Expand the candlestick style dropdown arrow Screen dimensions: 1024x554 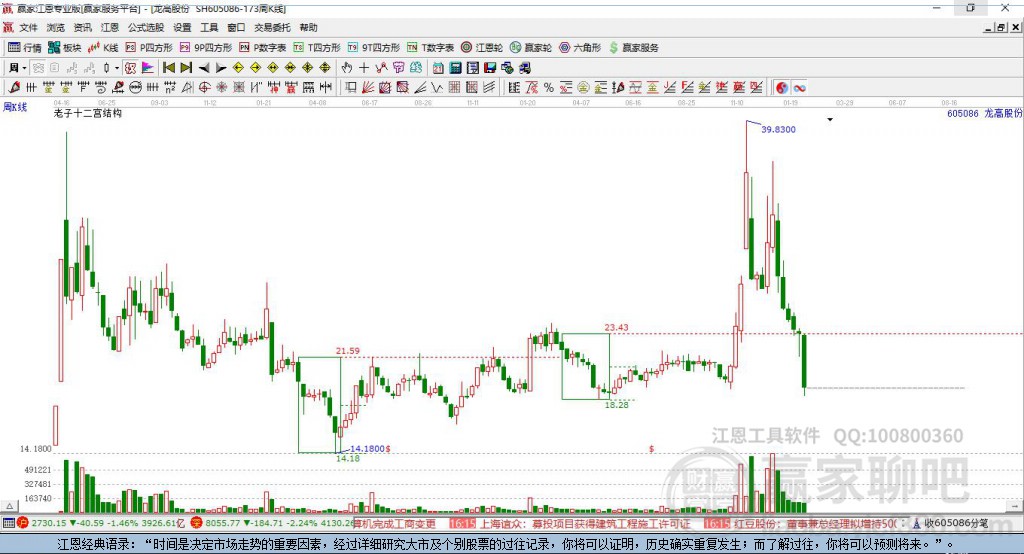[117, 68]
